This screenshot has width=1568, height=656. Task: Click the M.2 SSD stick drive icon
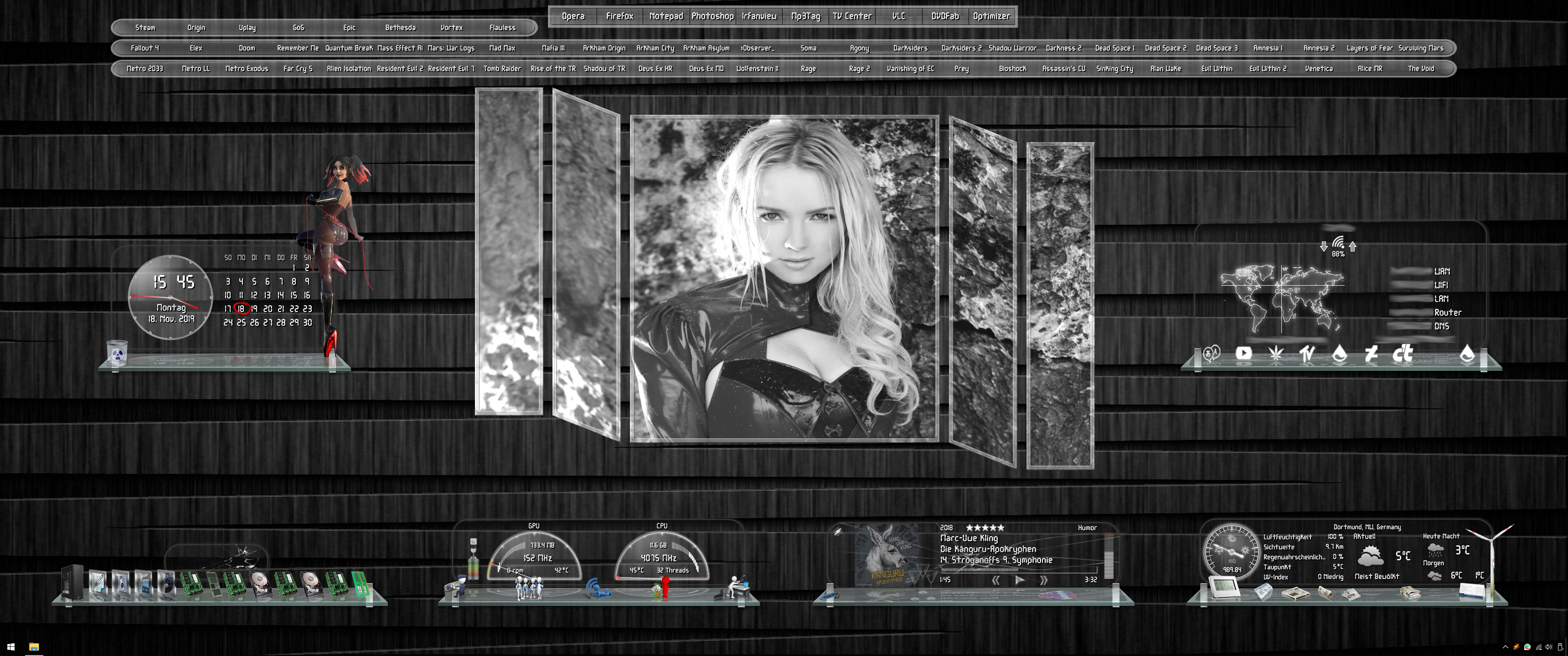coord(214,585)
